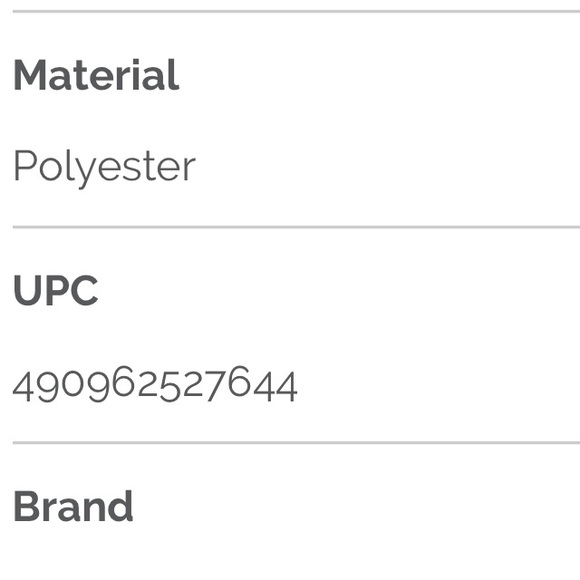Image resolution: width=580 pixels, height=580 pixels.
Task: Click the blank area right of the UPC number
Action: point(438,384)
